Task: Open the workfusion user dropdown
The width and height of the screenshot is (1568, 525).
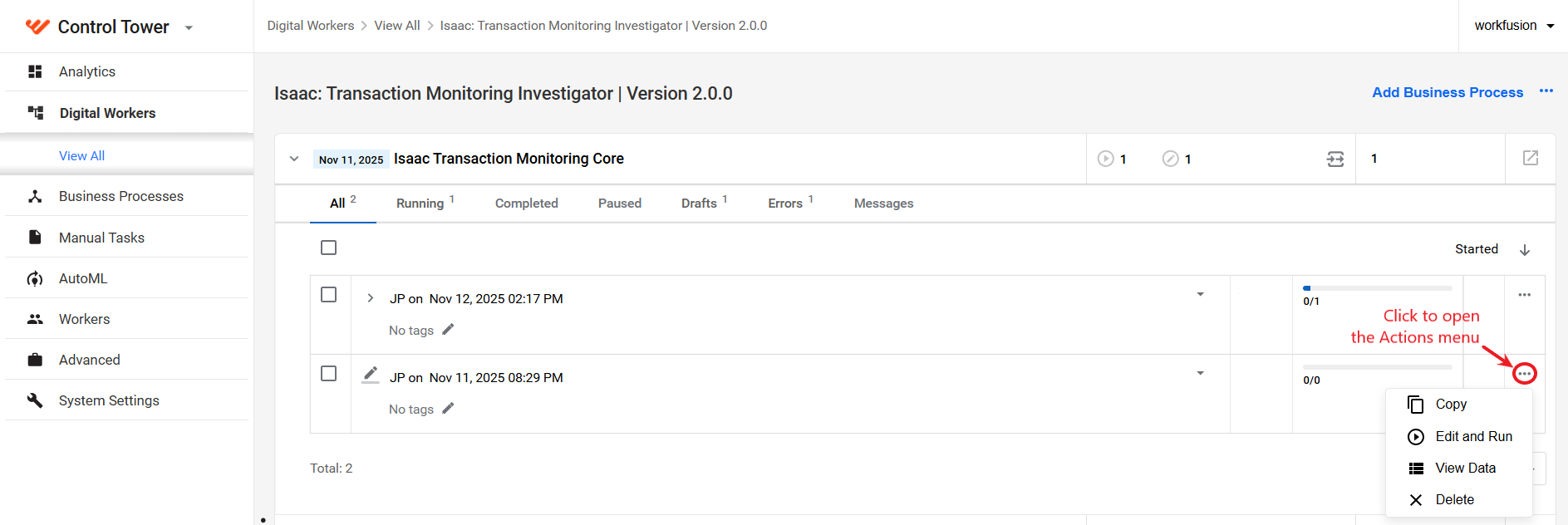Action: 1514,26
